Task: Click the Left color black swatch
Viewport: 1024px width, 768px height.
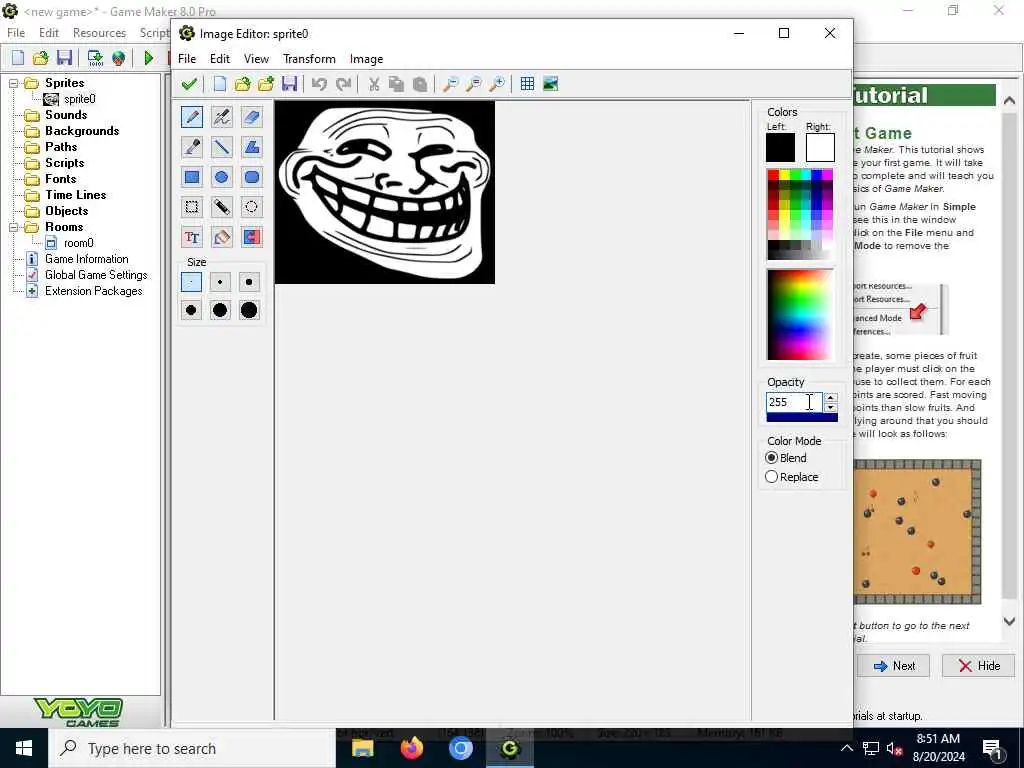Action: point(780,148)
